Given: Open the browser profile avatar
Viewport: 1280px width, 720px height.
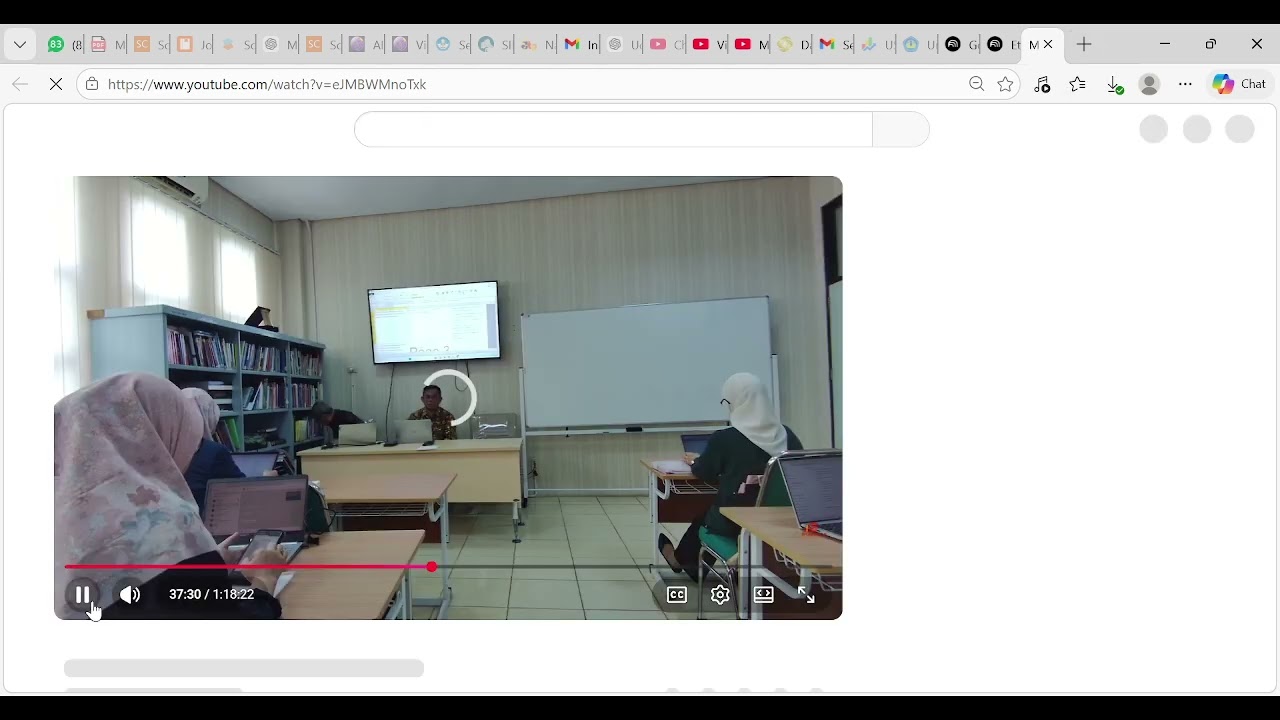Looking at the screenshot, I should (x=1149, y=84).
